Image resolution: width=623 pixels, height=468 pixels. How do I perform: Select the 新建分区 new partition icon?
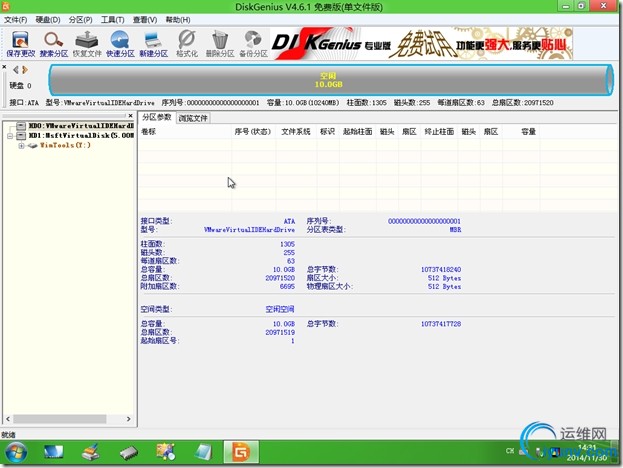(x=153, y=44)
